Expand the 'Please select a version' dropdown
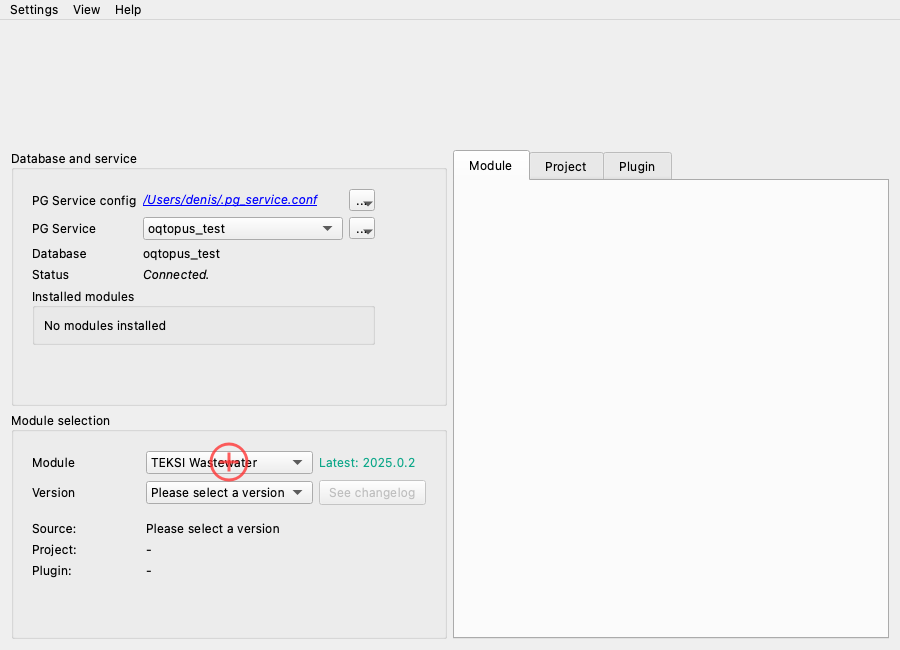900x650 pixels. pyautogui.click(x=229, y=493)
